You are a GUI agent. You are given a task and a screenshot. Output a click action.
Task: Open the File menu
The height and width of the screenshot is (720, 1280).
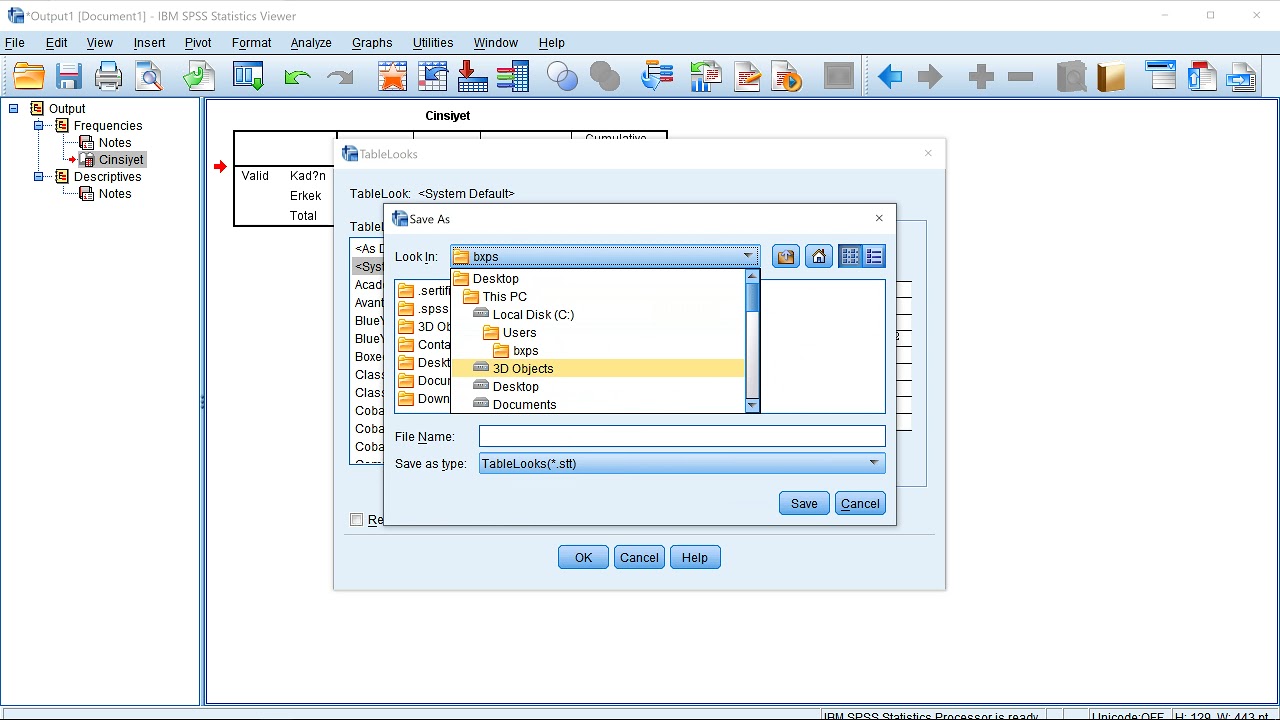pos(15,43)
